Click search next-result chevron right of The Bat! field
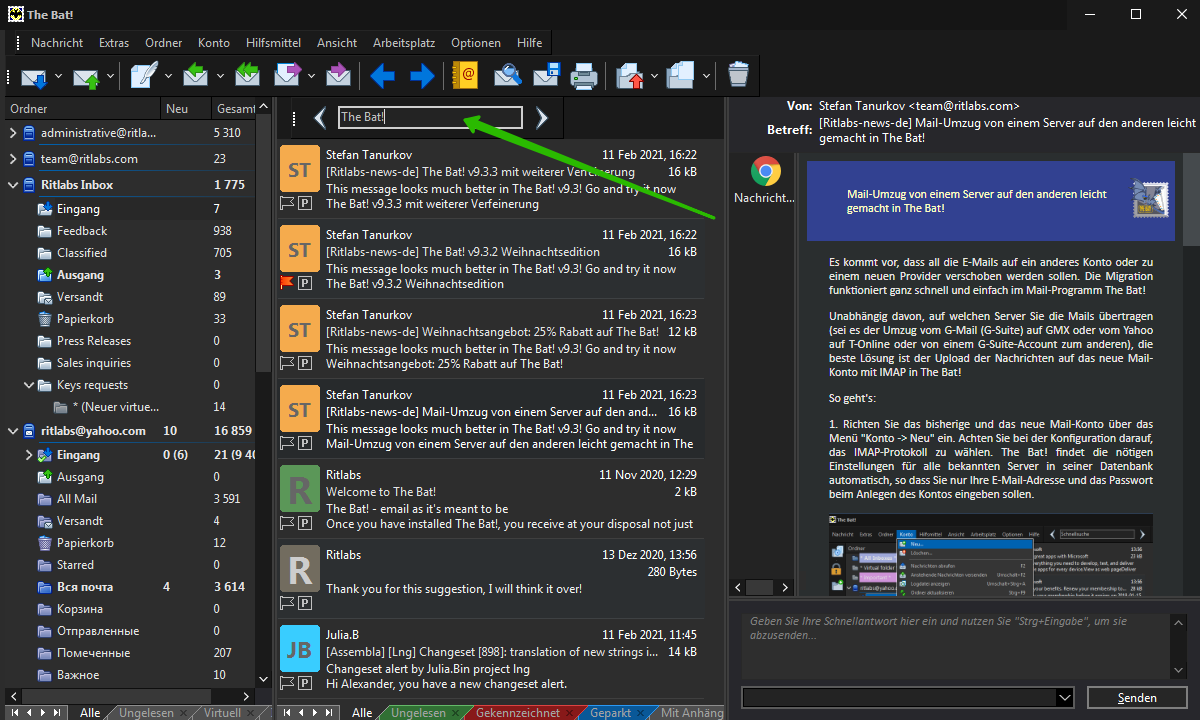Viewport: 1200px width, 720px height. pyautogui.click(x=541, y=119)
